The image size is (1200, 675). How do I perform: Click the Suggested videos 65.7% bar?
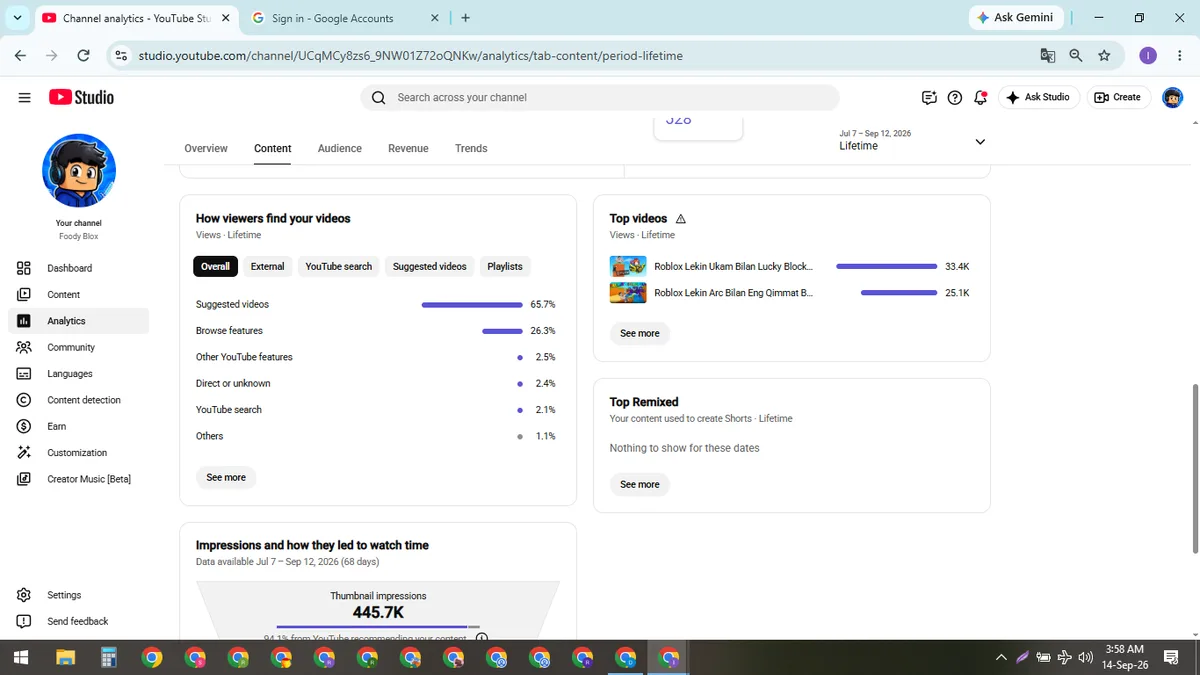[x=472, y=304]
